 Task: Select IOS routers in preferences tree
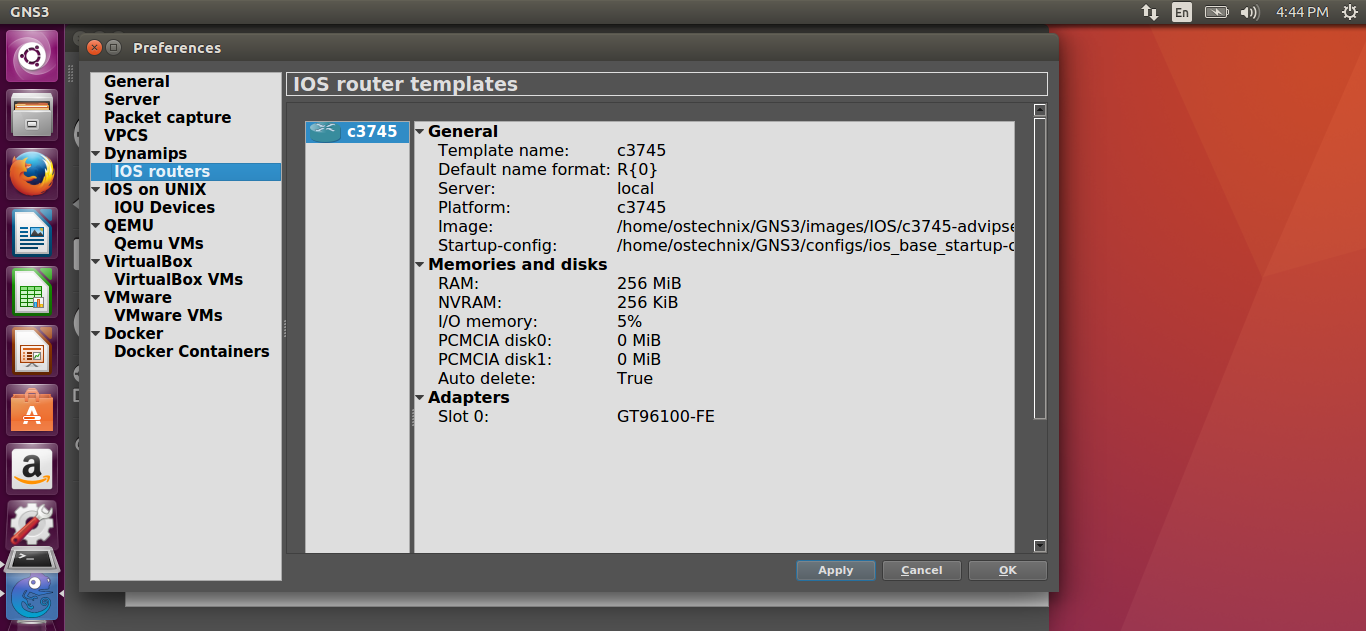pos(162,172)
